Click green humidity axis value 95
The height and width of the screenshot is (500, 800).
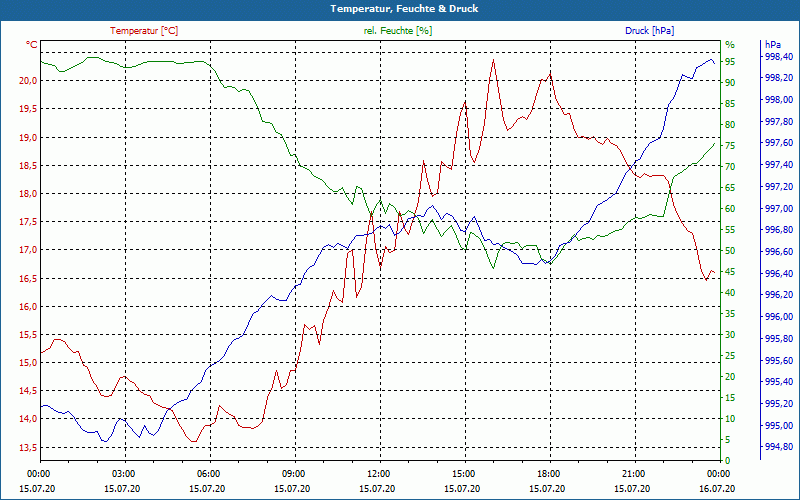pyautogui.click(x=730, y=61)
